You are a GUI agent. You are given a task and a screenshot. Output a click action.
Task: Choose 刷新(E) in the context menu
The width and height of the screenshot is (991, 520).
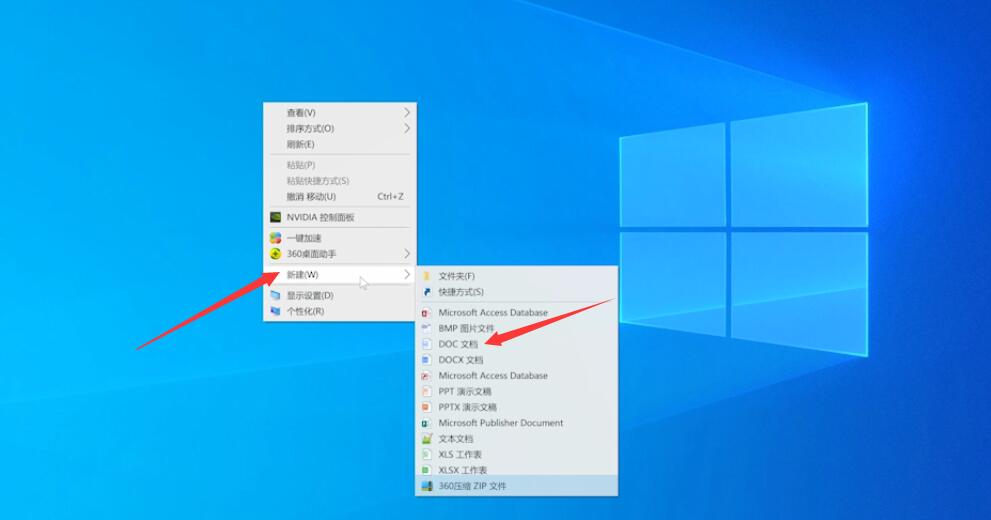point(340,144)
